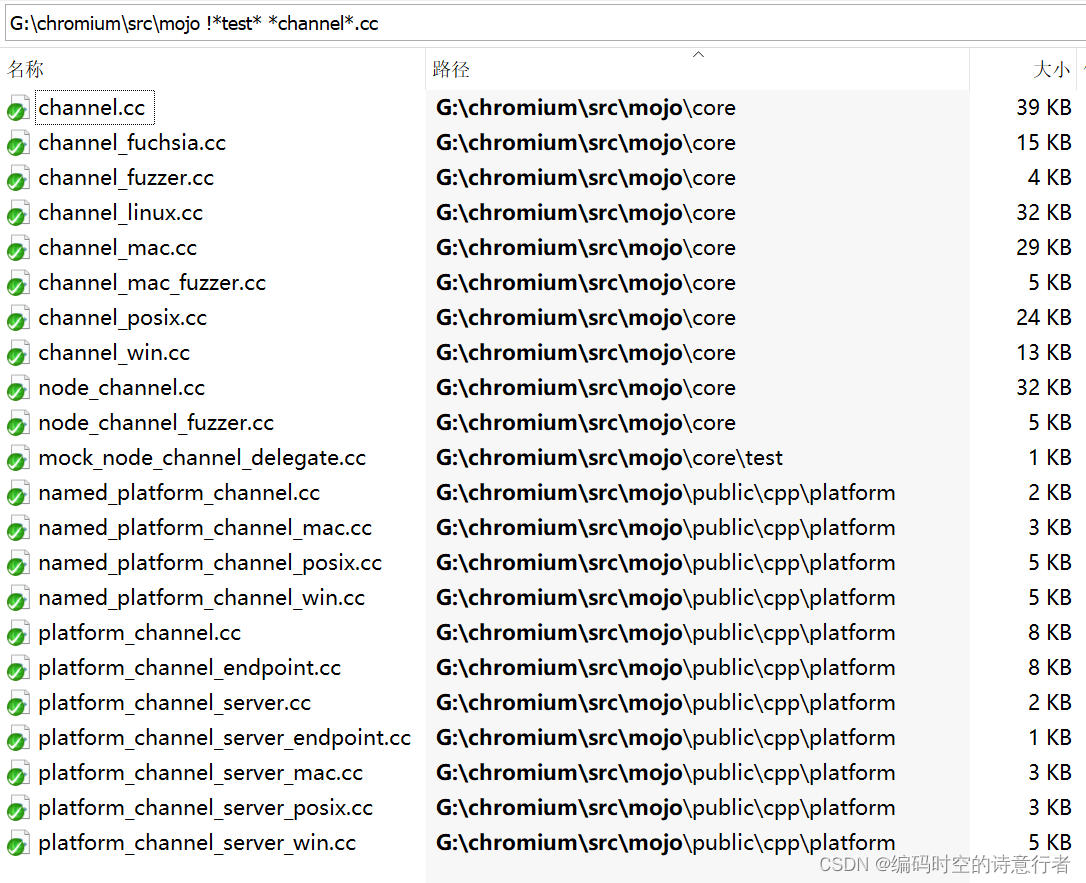The width and height of the screenshot is (1086, 883).
Task: Click the search query input field
Action: point(544,24)
